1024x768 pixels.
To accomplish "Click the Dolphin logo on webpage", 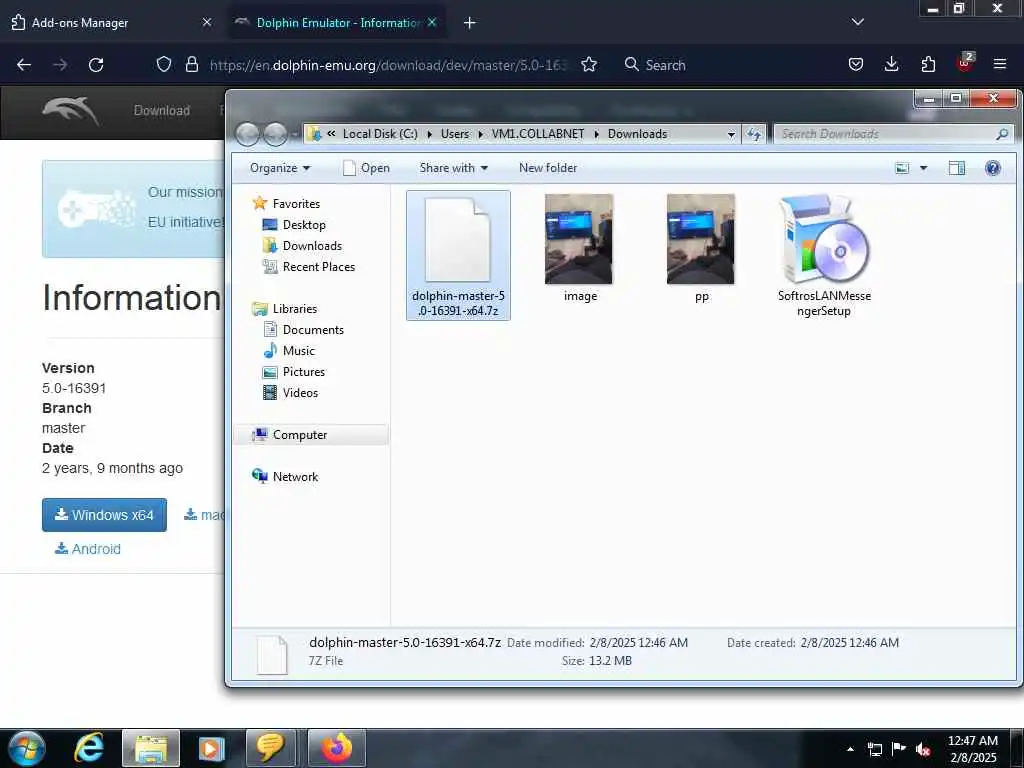I will (x=71, y=110).
